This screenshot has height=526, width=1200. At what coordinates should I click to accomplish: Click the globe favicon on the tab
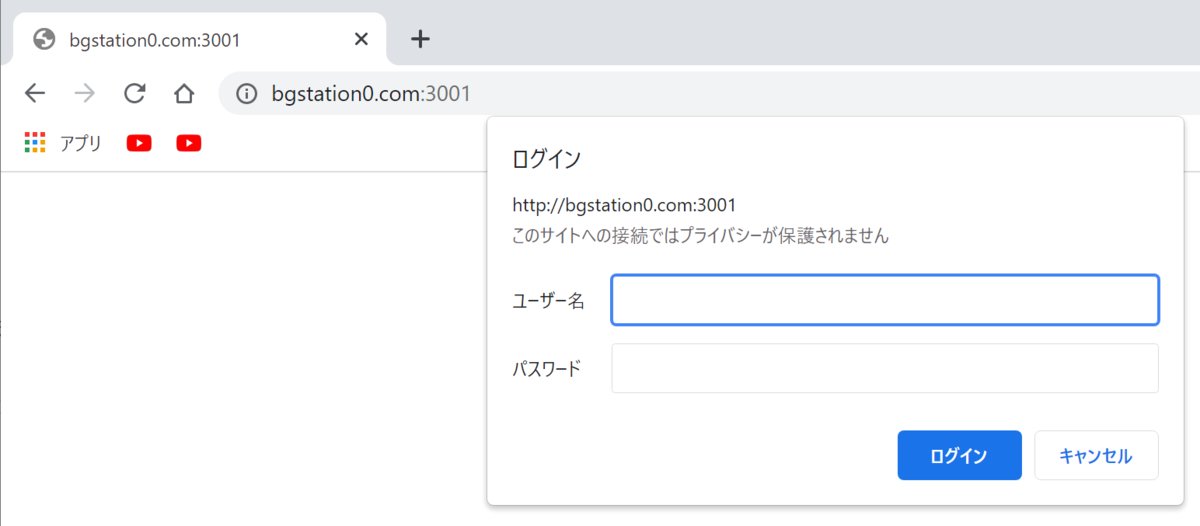pyautogui.click(x=44, y=39)
